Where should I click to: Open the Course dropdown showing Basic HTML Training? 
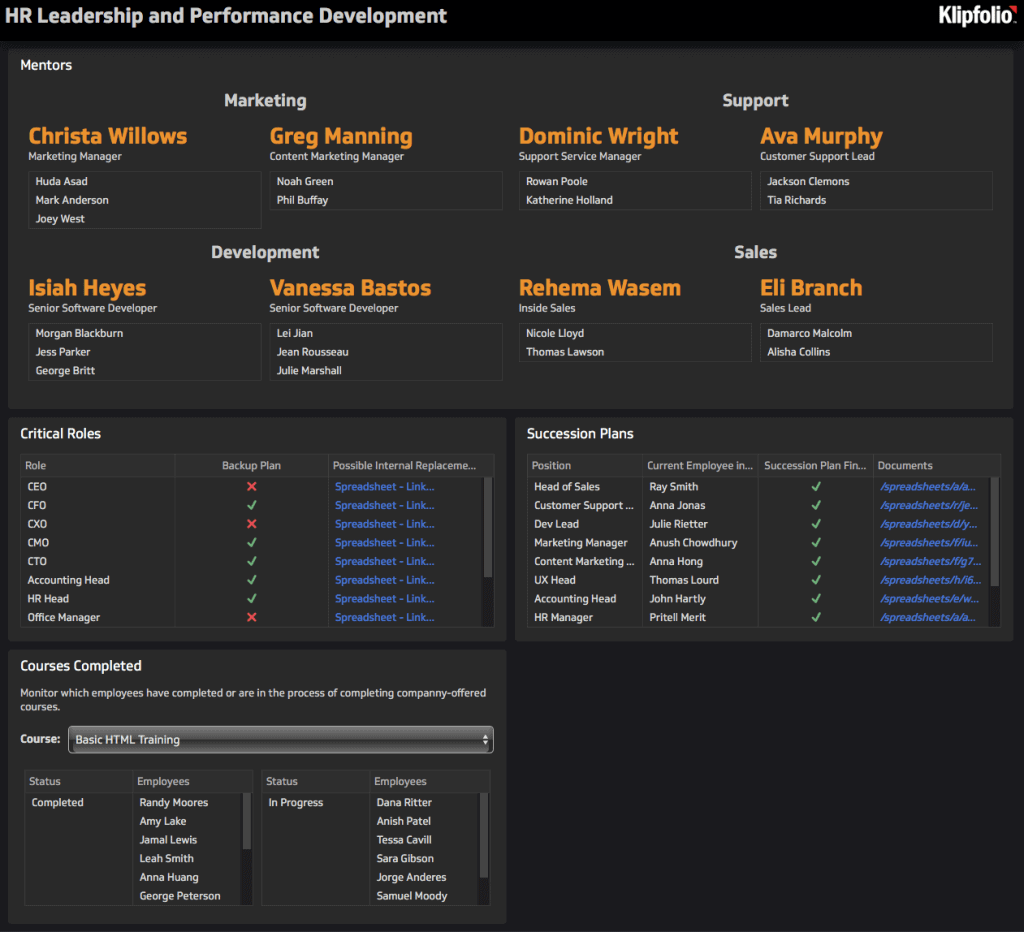280,739
